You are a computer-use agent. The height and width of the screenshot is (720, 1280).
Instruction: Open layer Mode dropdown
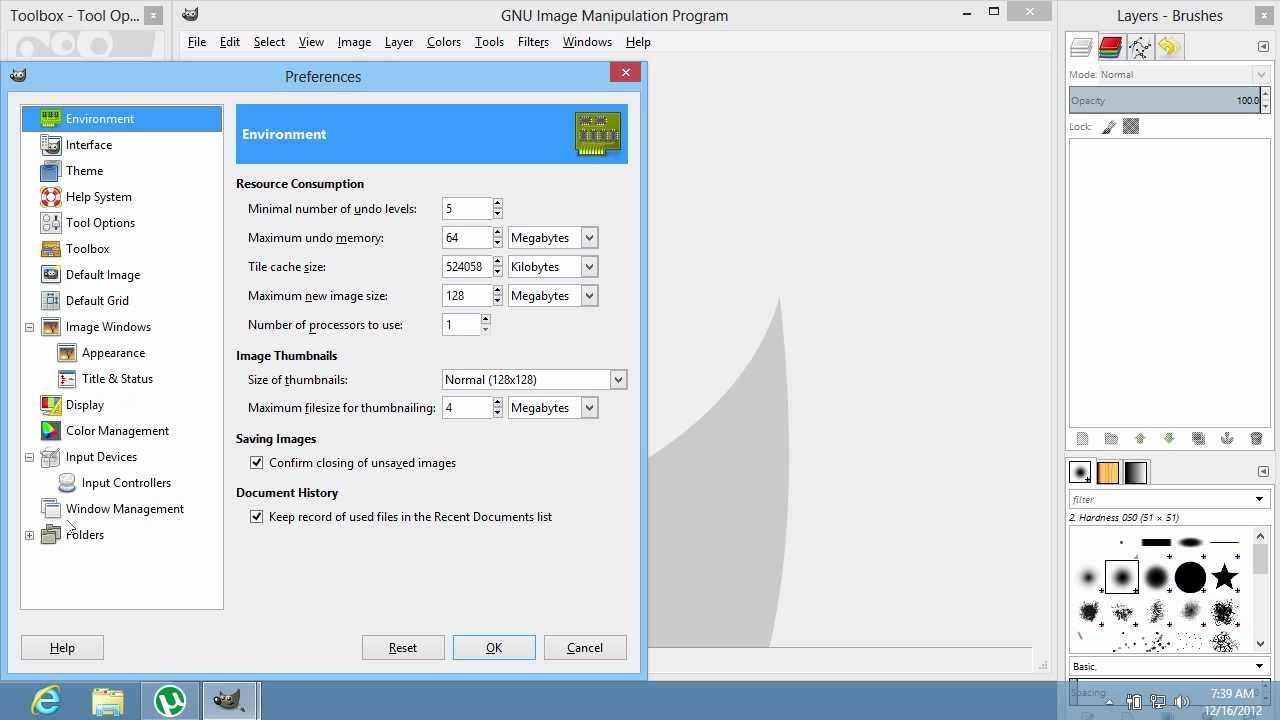coord(1168,75)
